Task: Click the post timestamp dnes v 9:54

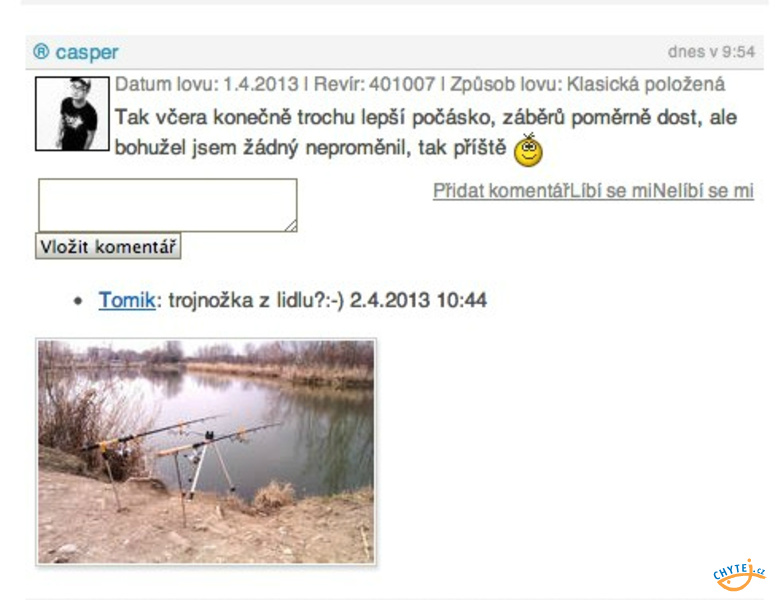Action: (711, 52)
